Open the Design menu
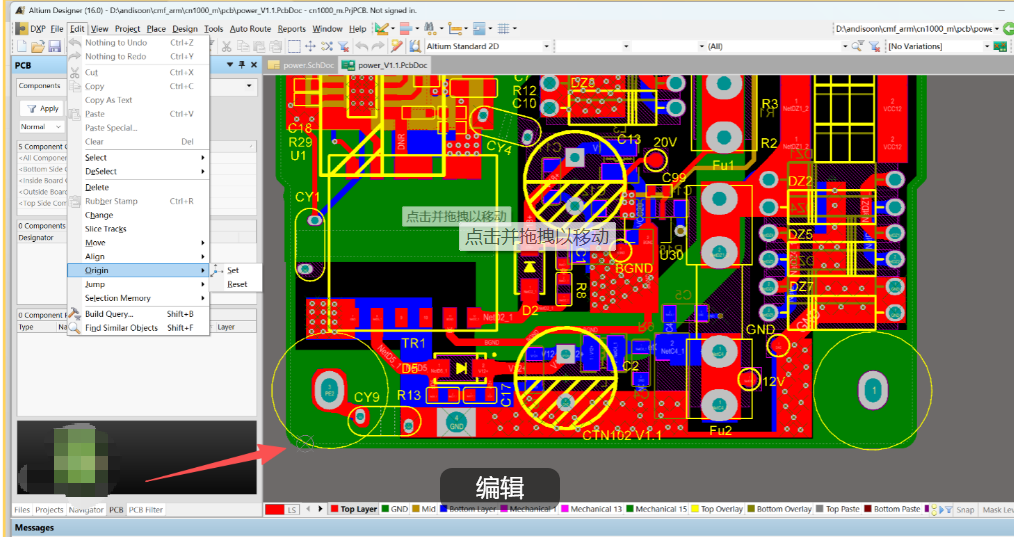The width and height of the screenshot is (1014, 537). point(185,28)
